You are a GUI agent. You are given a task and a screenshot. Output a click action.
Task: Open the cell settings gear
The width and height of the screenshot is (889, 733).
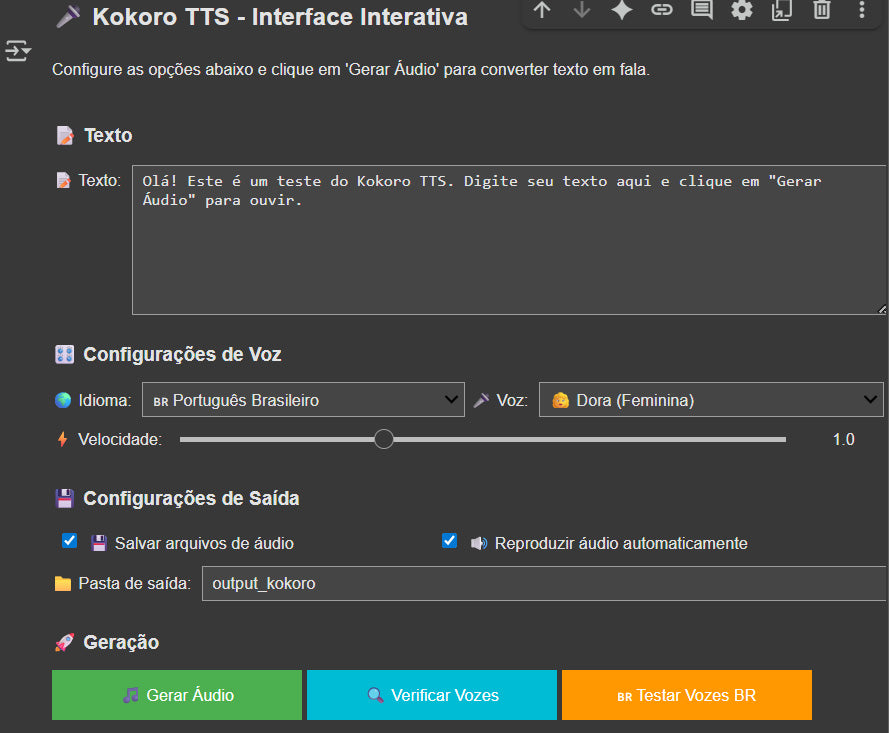tap(742, 10)
